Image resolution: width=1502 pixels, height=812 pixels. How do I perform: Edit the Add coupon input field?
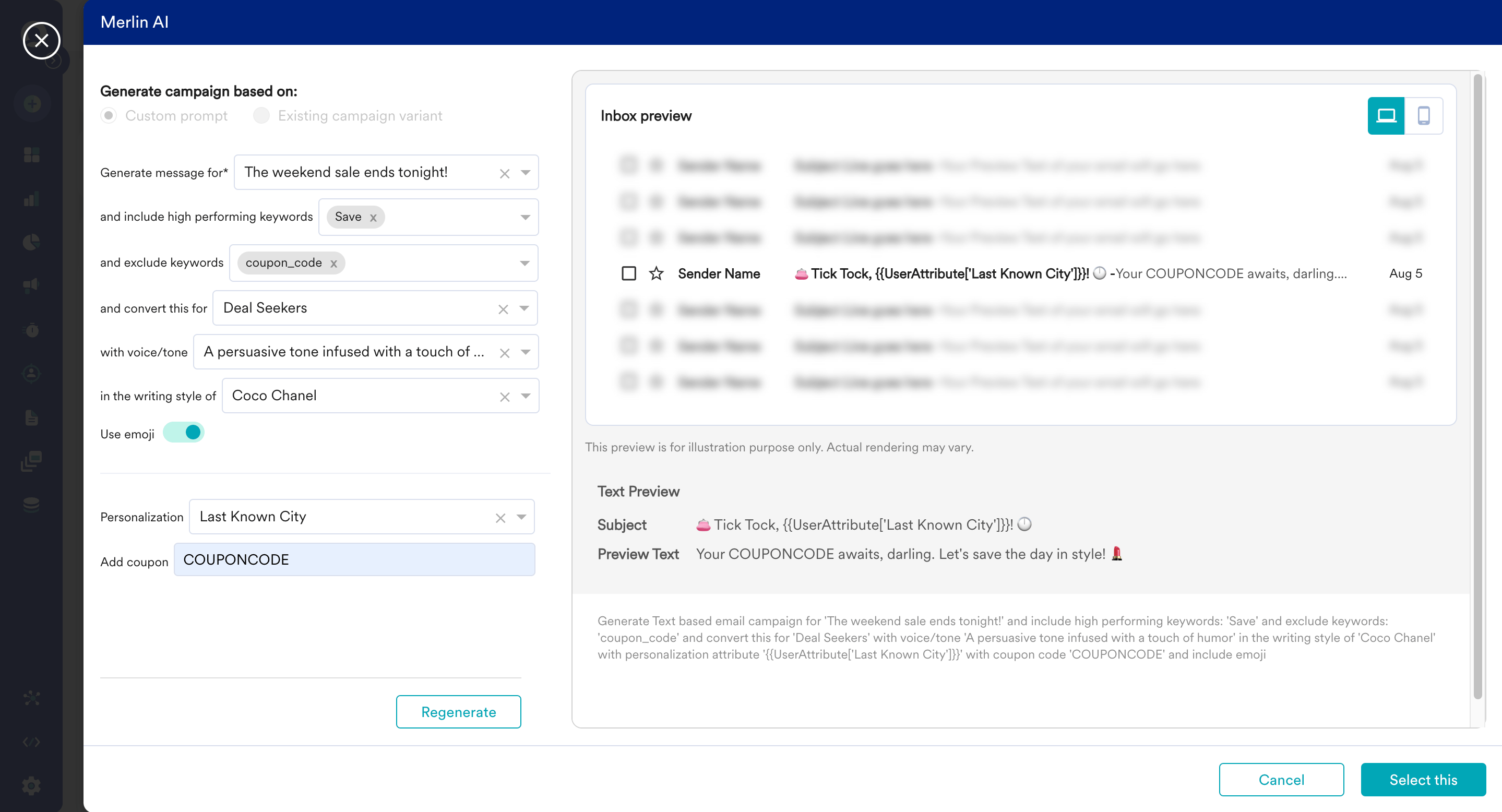tap(354, 559)
